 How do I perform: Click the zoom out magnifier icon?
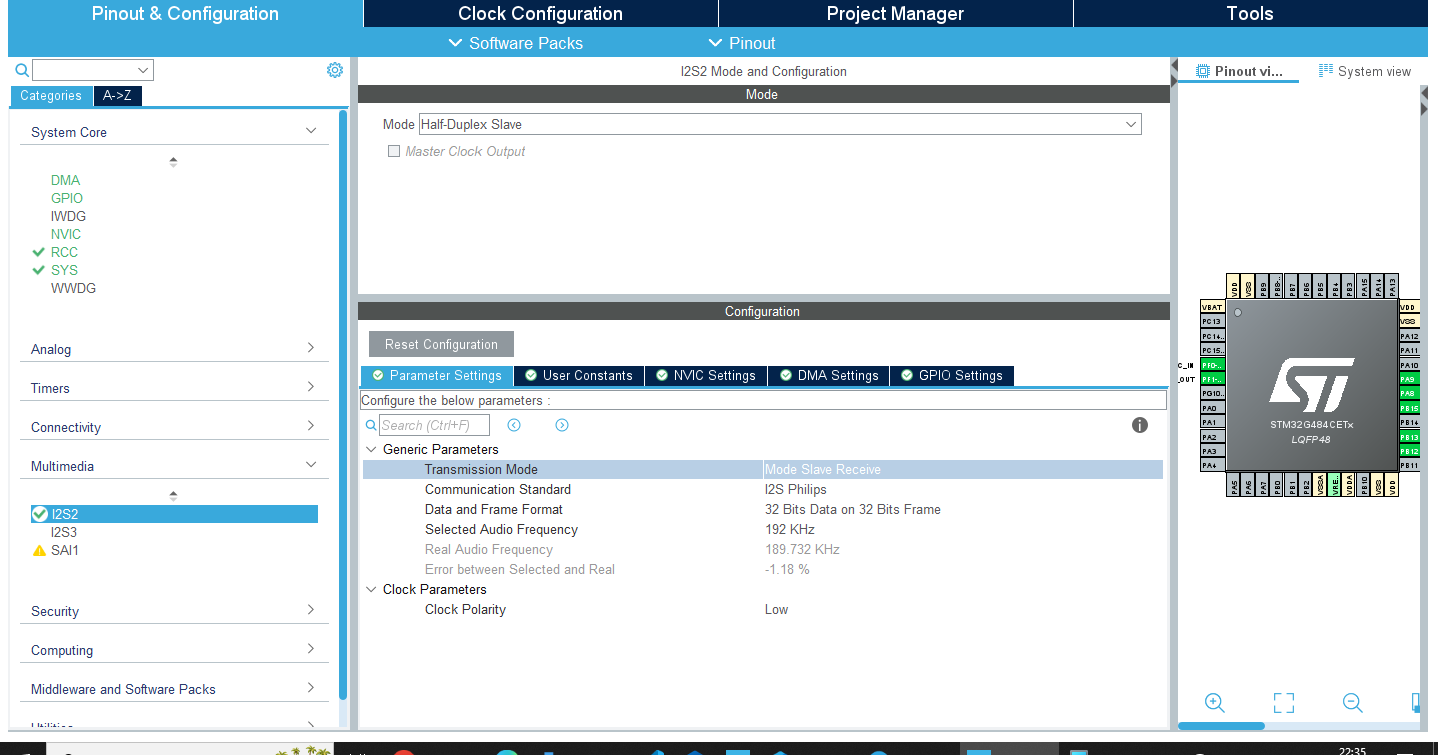pyautogui.click(x=1352, y=702)
